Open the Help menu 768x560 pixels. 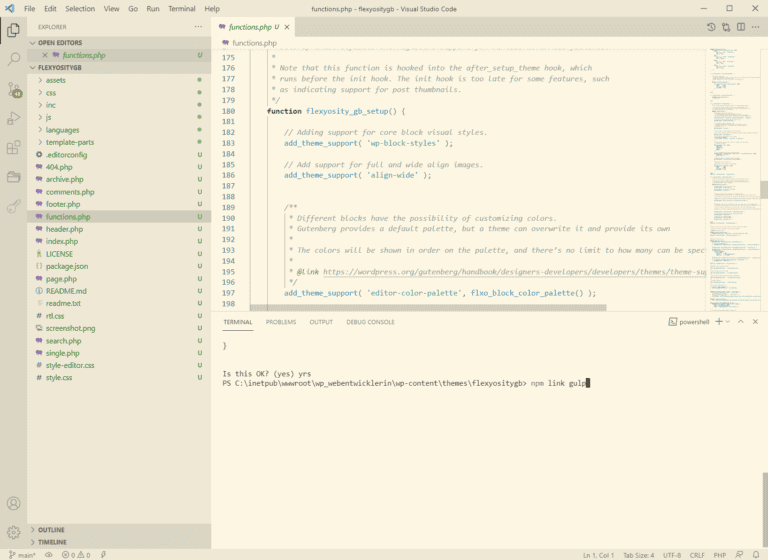(x=212, y=8)
